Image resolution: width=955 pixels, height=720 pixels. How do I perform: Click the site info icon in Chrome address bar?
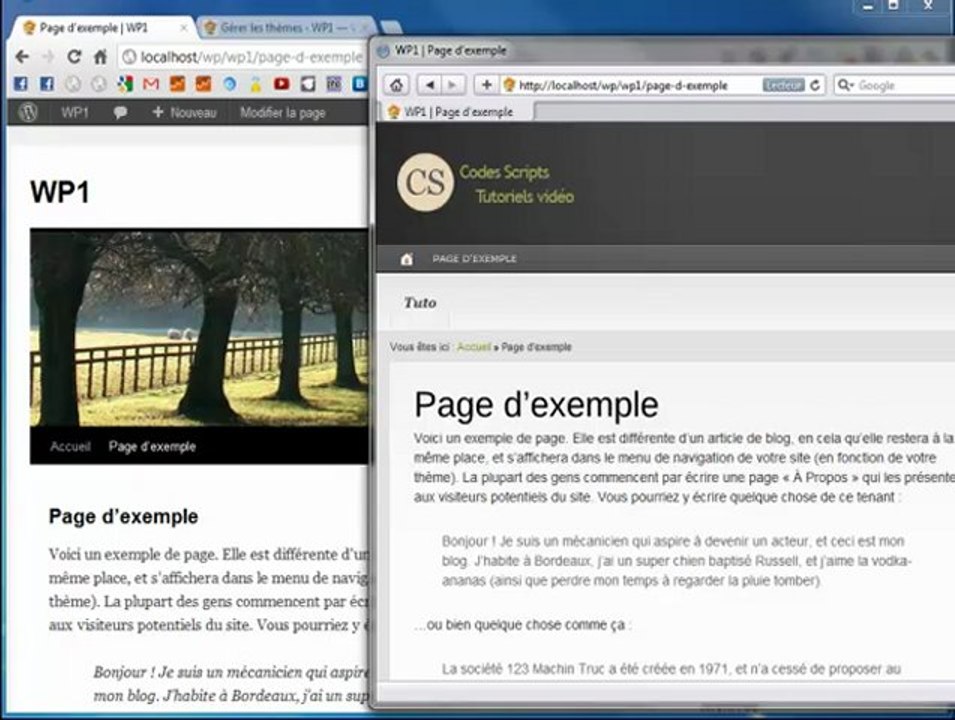click(129, 57)
